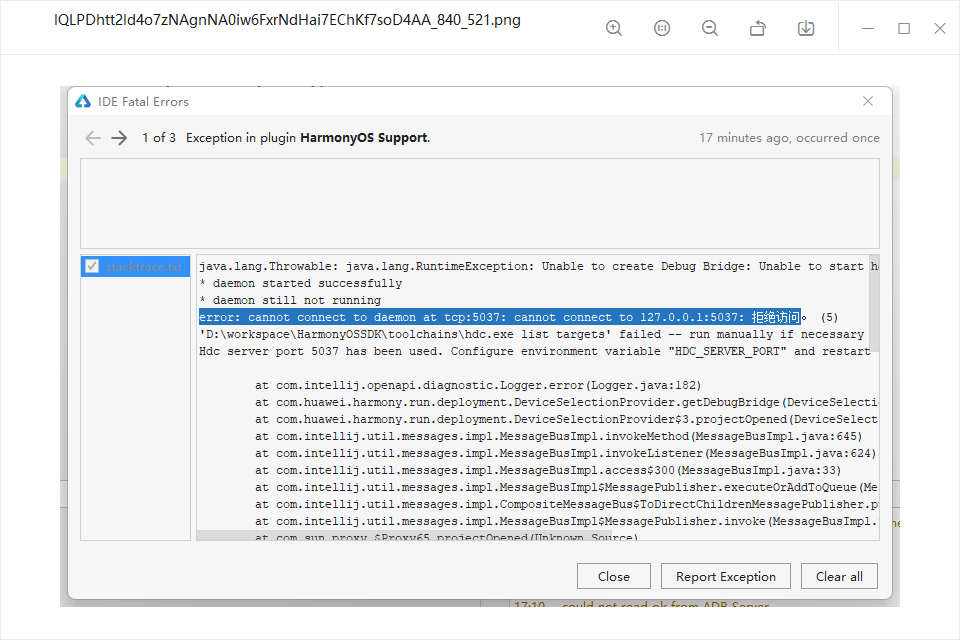The width and height of the screenshot is (960, 640).
Task: Click the 'MessageBusImpl.invokeMethod' stack frame
Action: coord(558,437)
